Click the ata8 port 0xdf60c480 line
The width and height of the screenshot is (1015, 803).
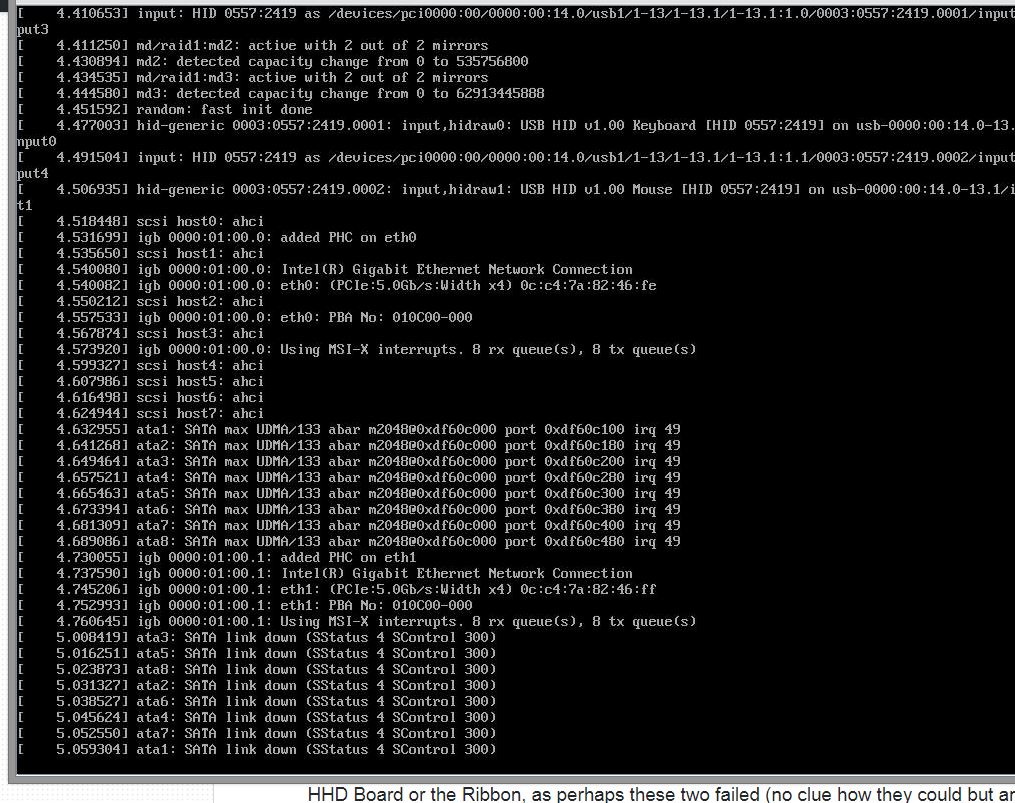pos(349,541)
